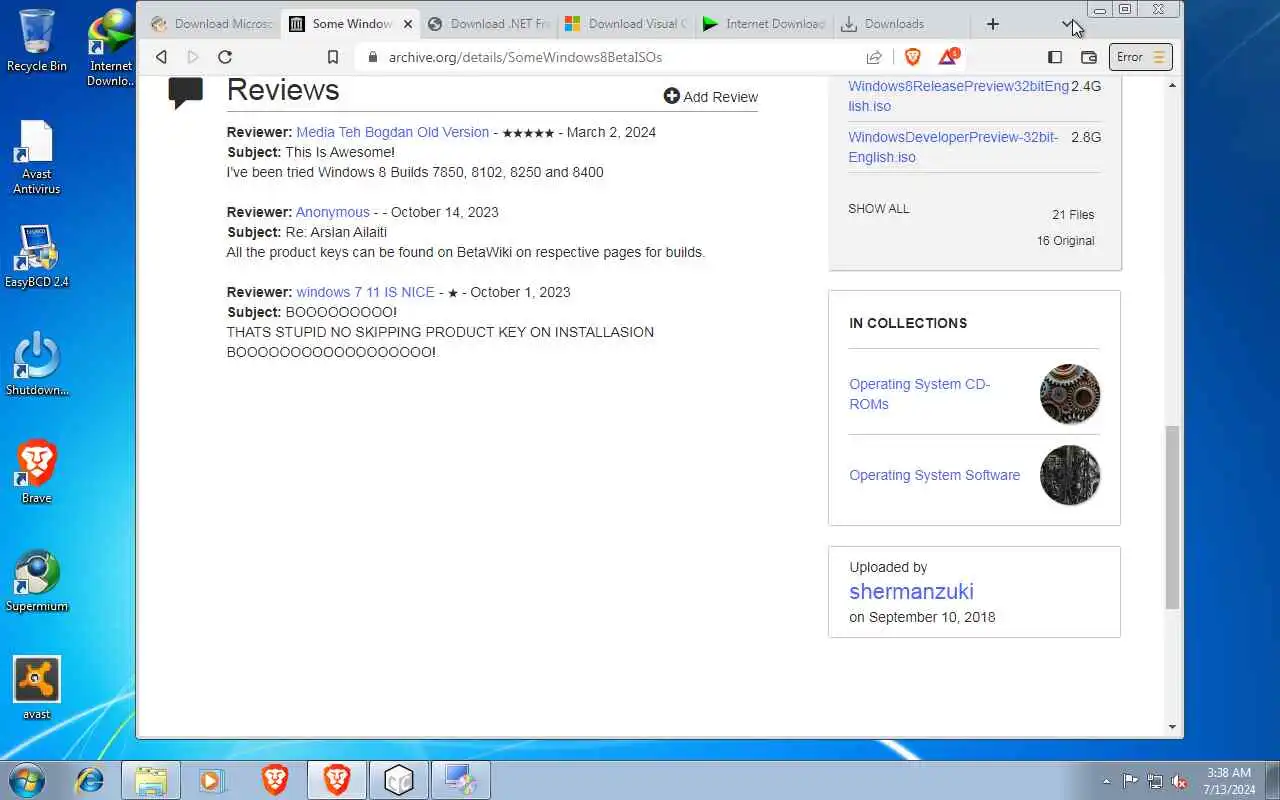
Task: Open Brave Shields lion icon
Action: coord(912,57)
